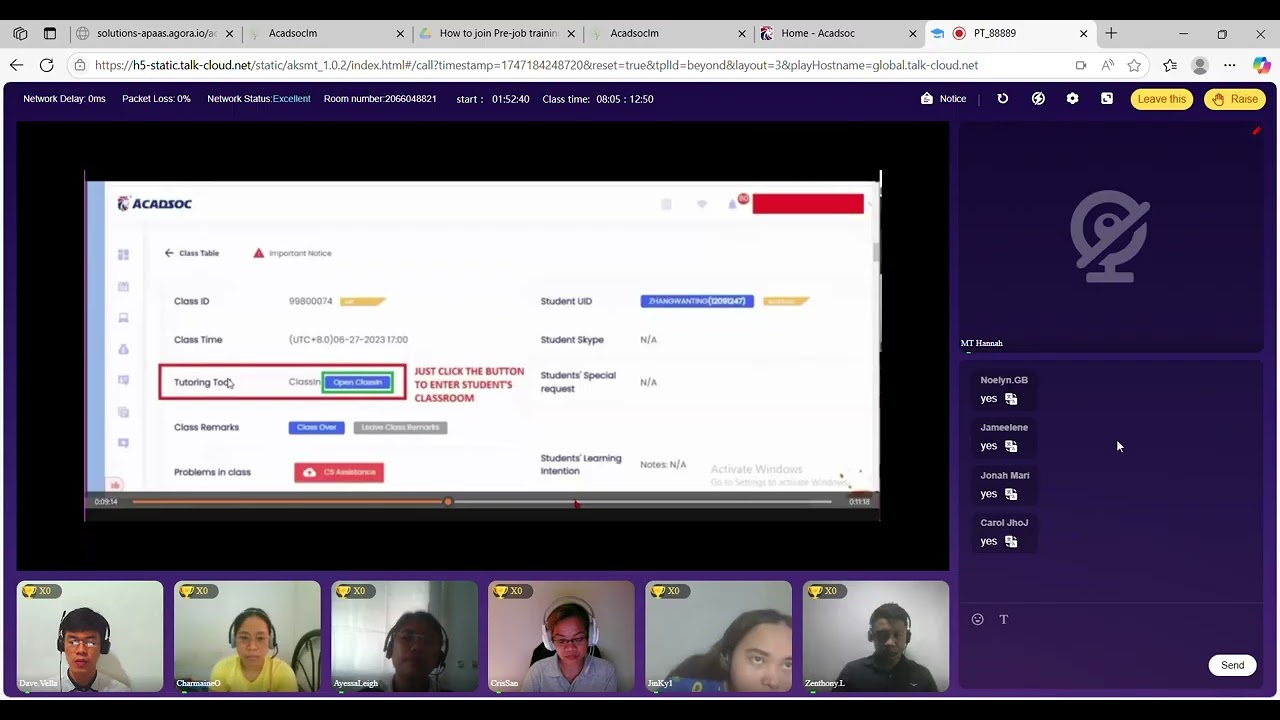Toggle fullscreen mode icon

click(x=1107, y=99)
